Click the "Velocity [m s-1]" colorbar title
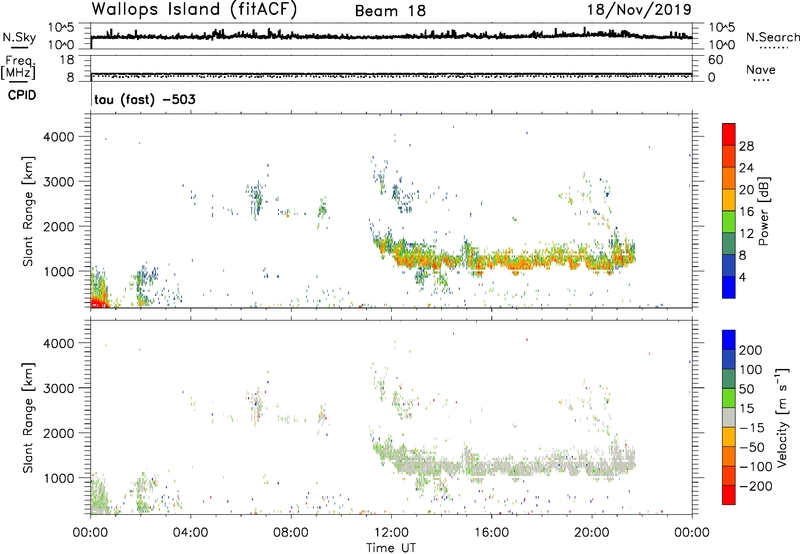This screenshot has height=554, width=800. click(x=782, y=417)
